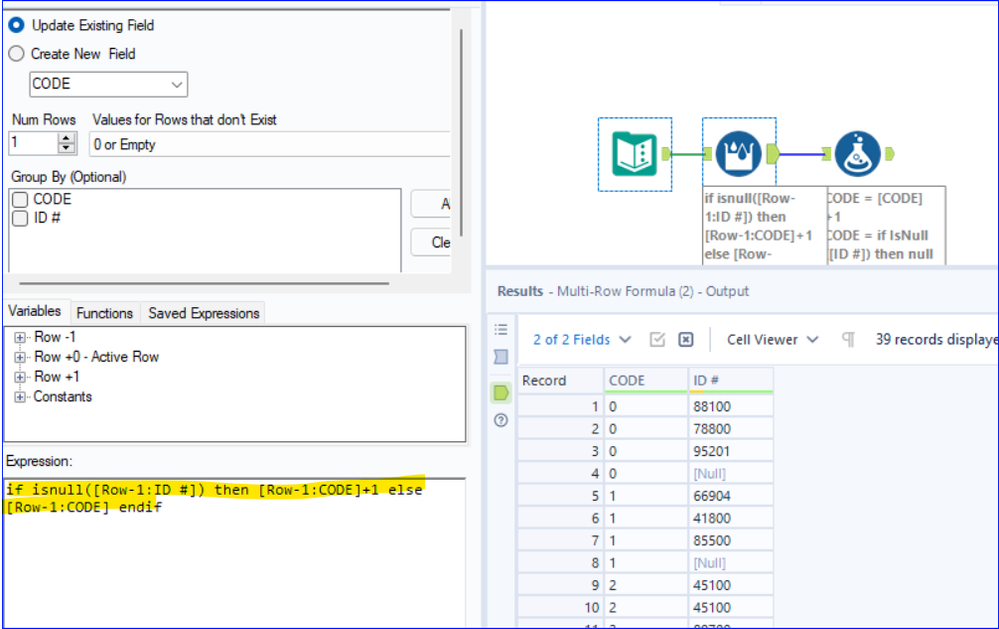Image resolution: width=999 pixels, height=629 pixels.
Task: Select cell with ID 66904
Action: click(x=731, y=496)
